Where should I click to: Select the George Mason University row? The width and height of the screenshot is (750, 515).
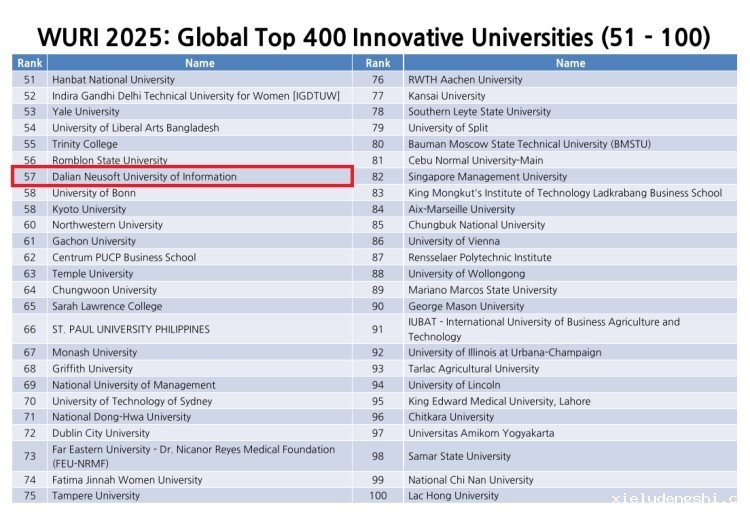466,306
